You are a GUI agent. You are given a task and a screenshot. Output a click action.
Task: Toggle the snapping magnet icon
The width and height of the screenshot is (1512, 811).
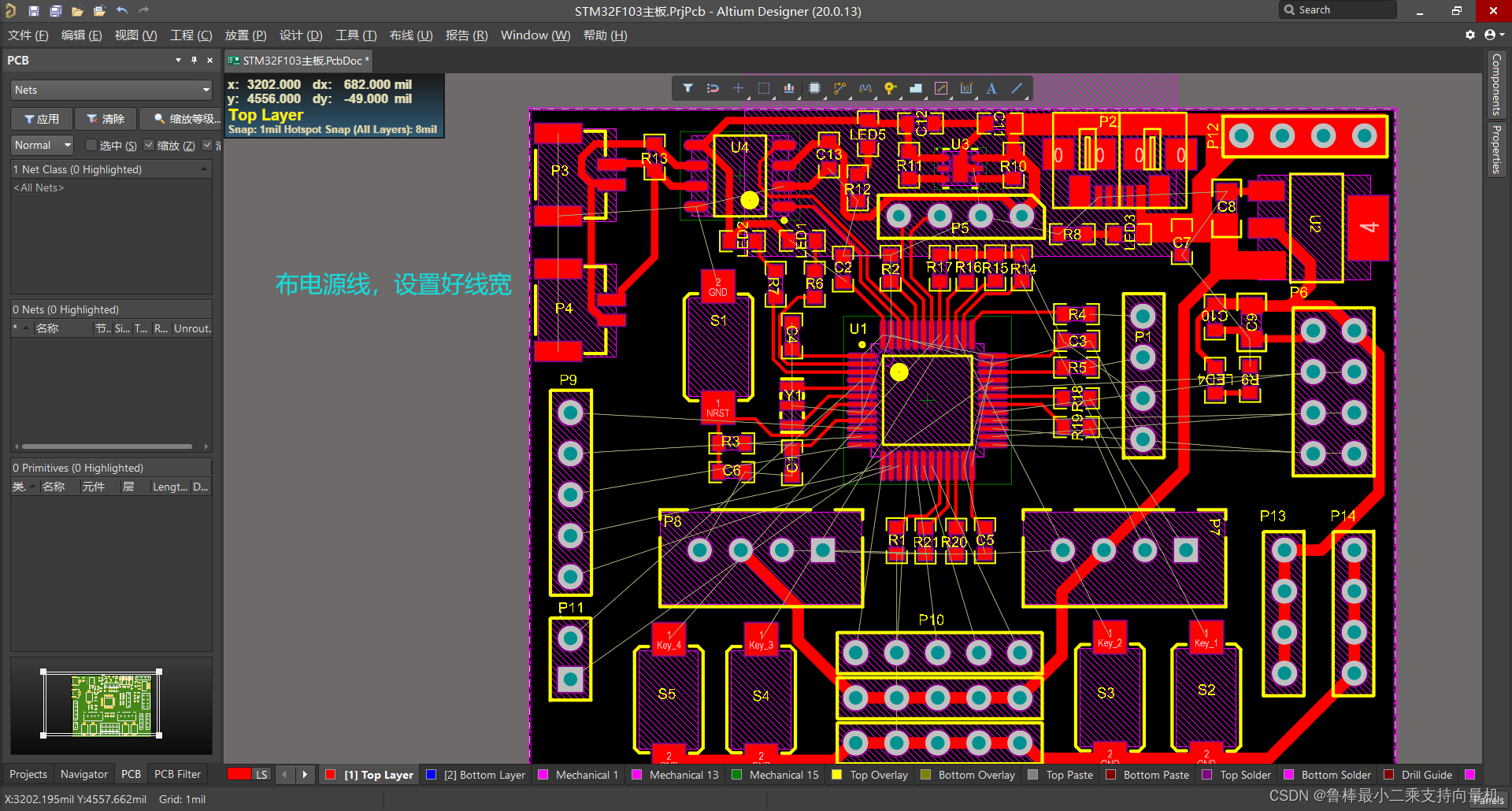713,88
